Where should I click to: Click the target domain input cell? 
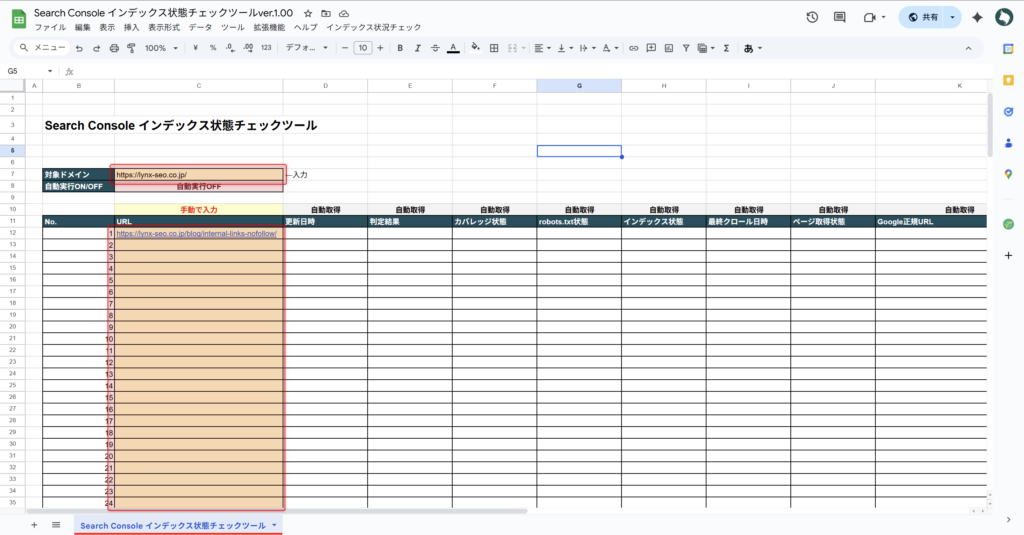click(199, 174)
